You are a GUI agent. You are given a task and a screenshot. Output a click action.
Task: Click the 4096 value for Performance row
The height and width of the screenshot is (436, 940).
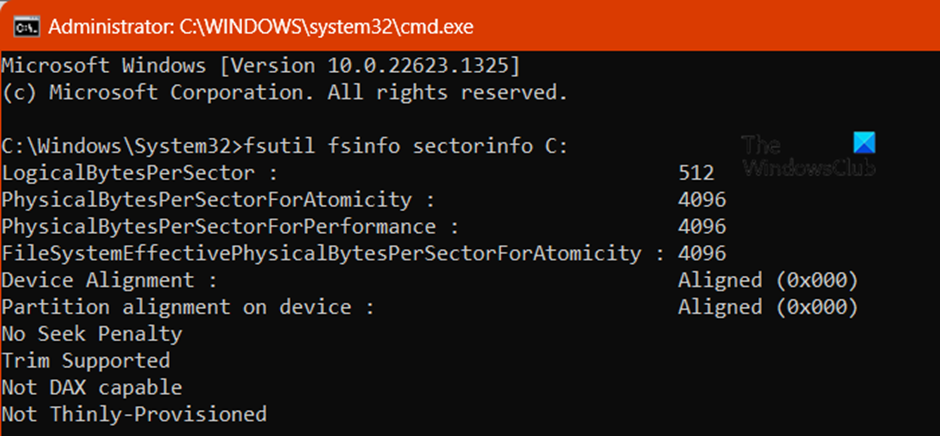[x=702, y=227]
